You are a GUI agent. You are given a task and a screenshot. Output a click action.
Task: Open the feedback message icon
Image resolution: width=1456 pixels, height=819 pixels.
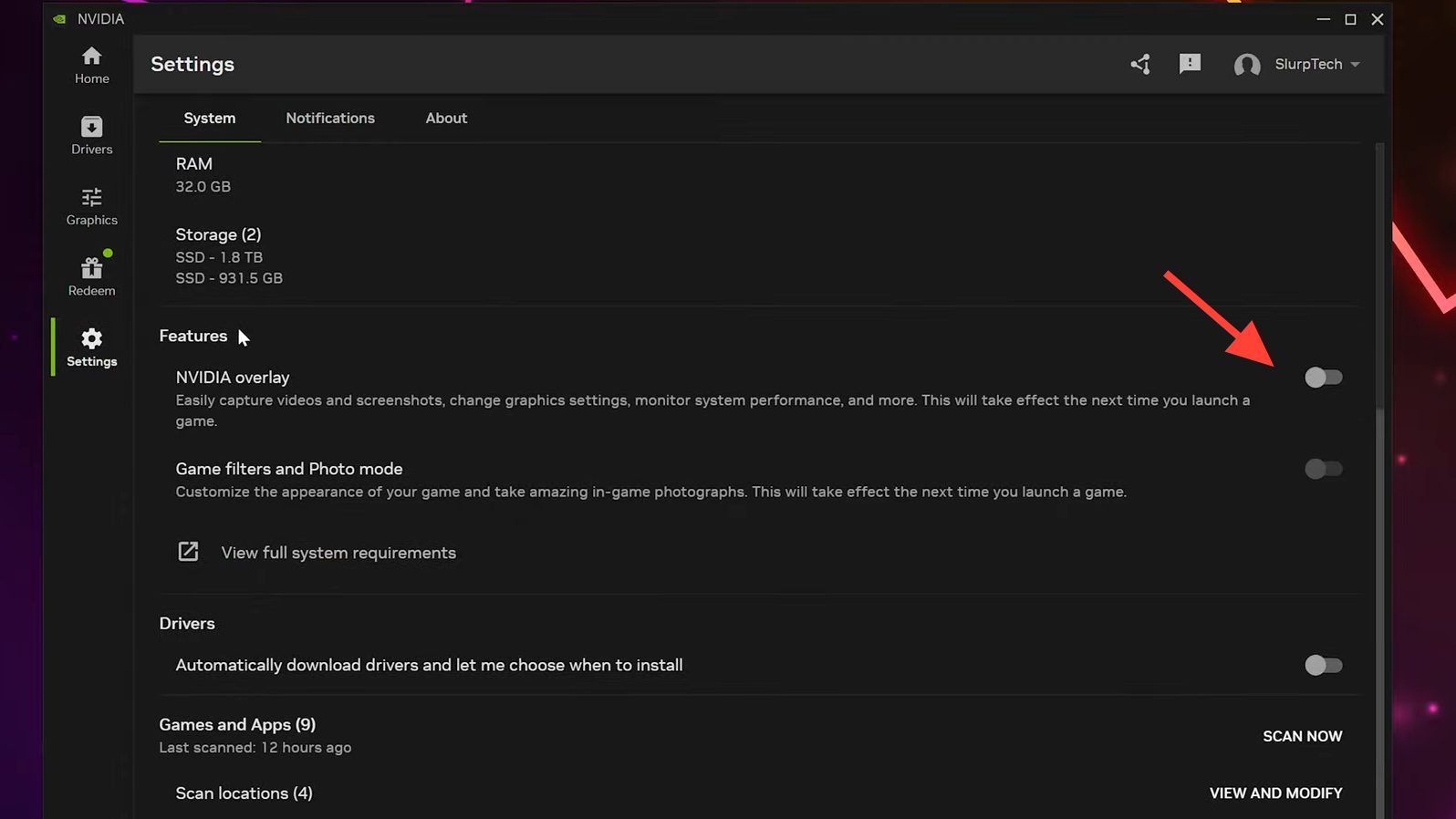(x=1190, y=64)
